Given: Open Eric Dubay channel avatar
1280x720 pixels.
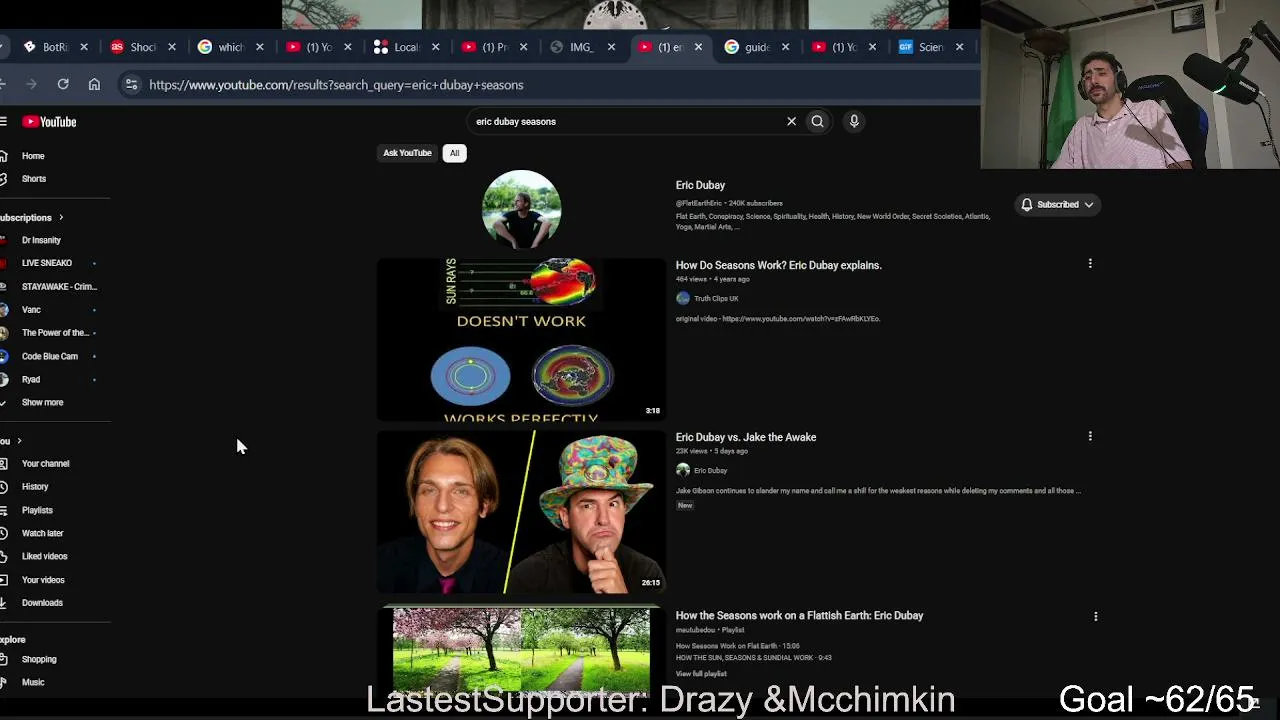Looking at the screenshot, I should [x=522, y=209].
